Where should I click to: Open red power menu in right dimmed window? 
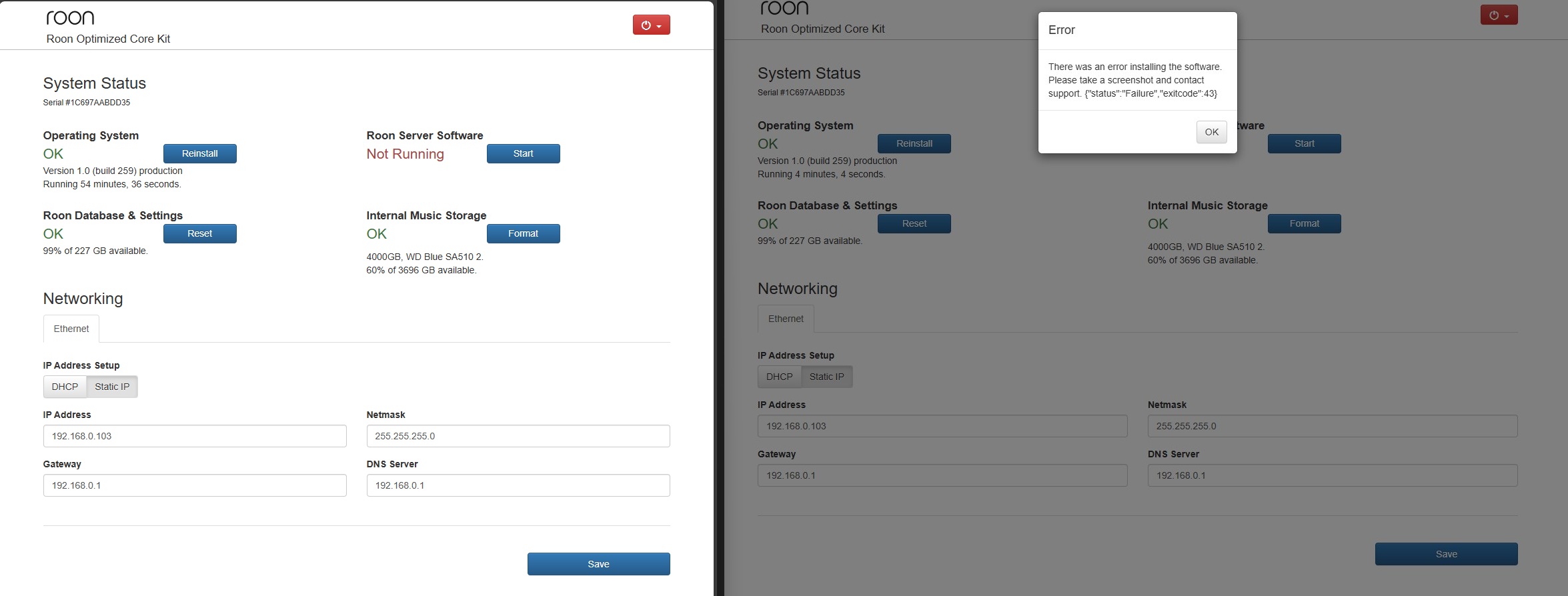1499,15
